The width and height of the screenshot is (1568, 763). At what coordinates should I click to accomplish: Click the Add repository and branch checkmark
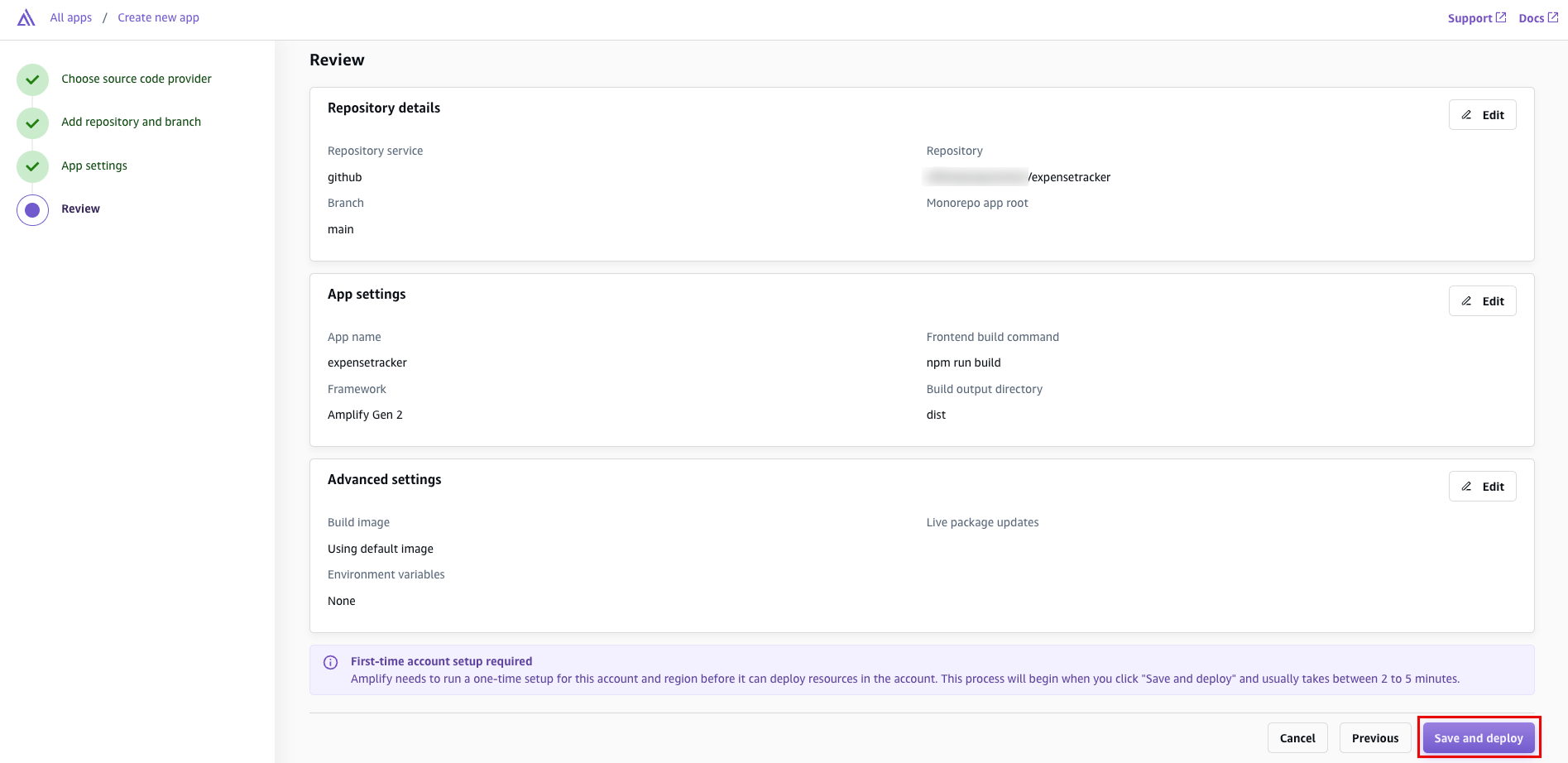click(x=32, y=123)
